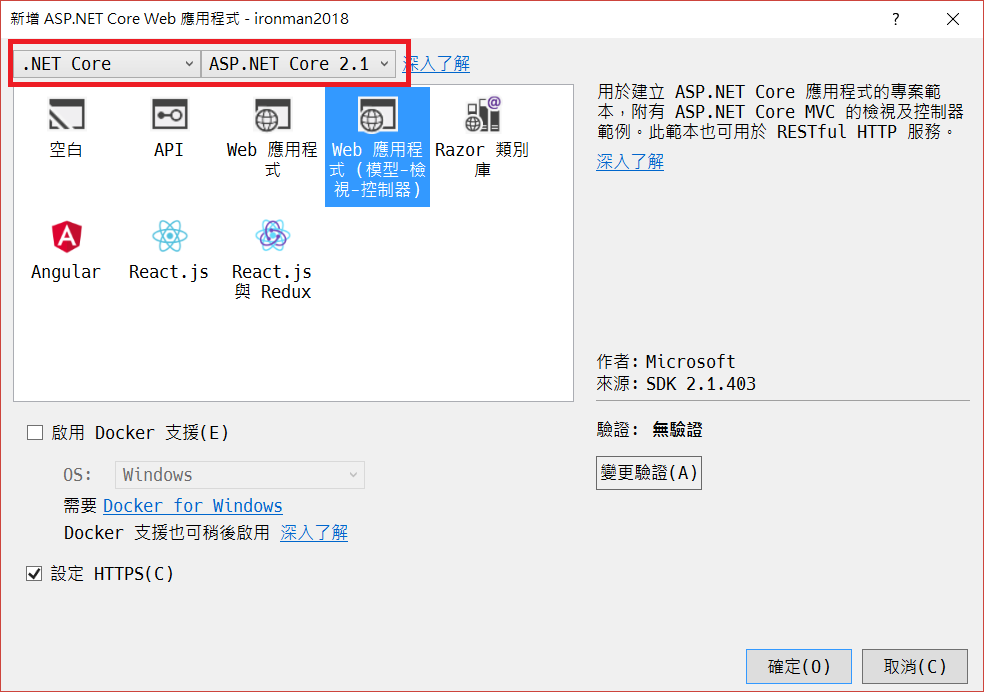Pick the React.js template

tap(169, 250)
